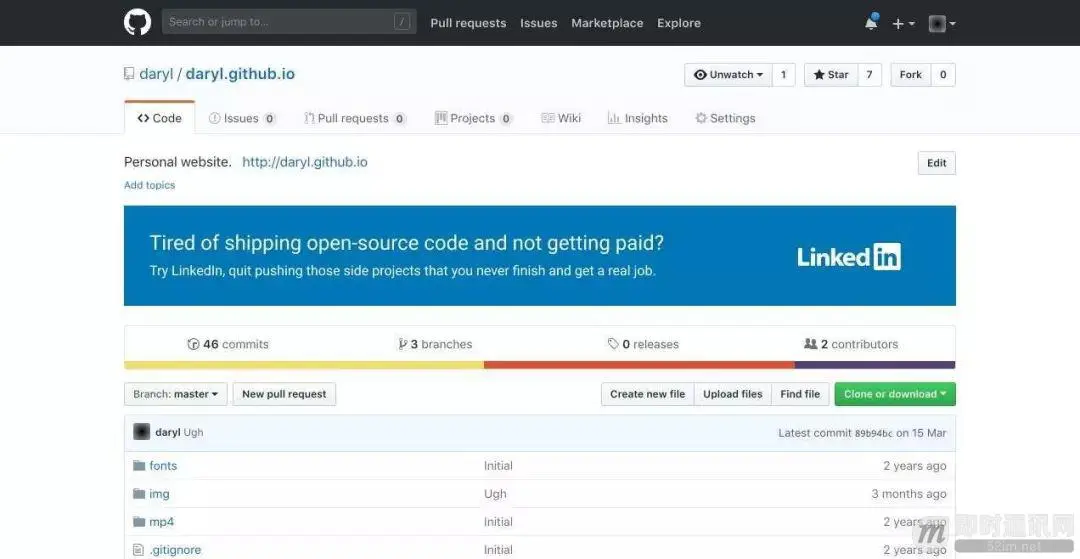
Task: Open Pull requests in top navigation
Action: (468, 23)
